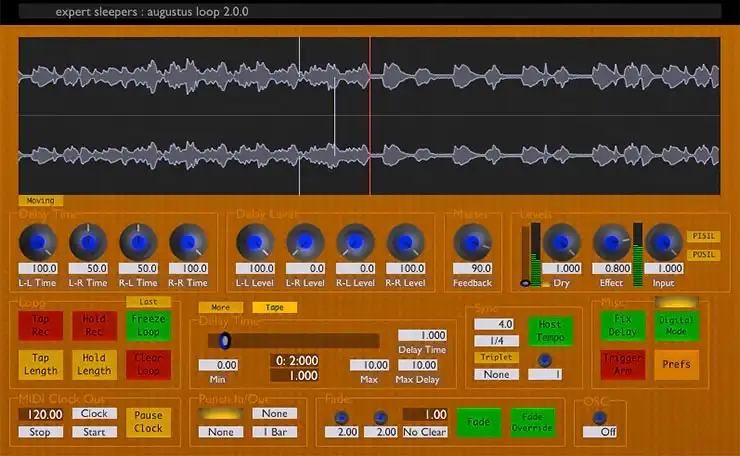The image size is (740, 456).
Task: Click the R-R Level knob
Action: (x=405, y=243)
